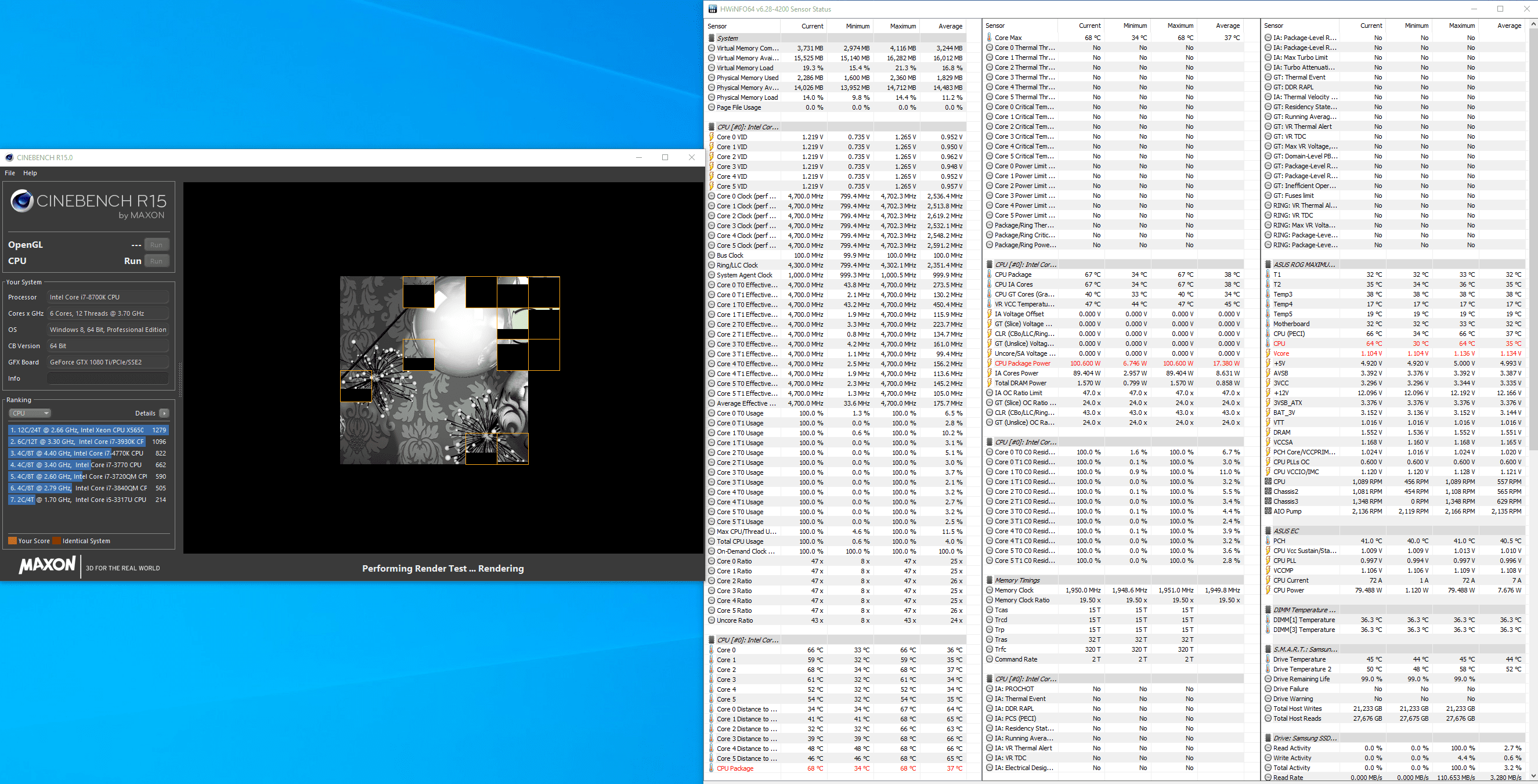Click CPU Package Power bolt icon
Screen dimensions: 1538x784
tap(990, 364)
